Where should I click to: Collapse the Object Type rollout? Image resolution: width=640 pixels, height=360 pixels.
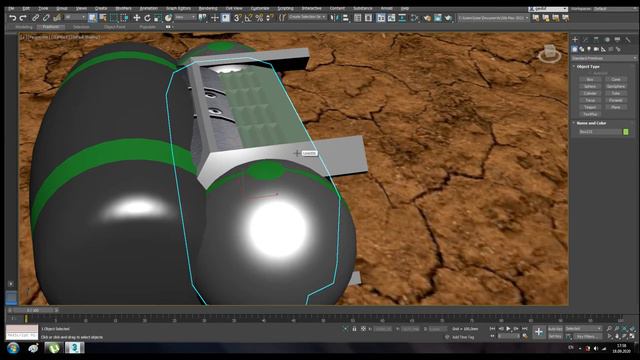tap(588, 66)
